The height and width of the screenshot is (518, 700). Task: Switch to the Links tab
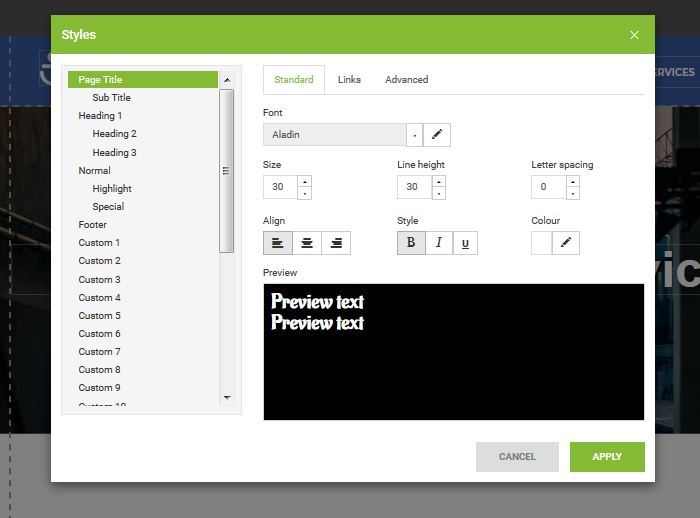[x=349, y=80]
